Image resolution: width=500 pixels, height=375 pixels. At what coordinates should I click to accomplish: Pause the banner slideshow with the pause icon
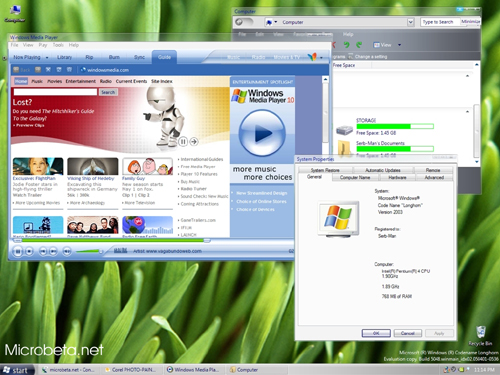pyautogui.click(x=183, y=142)
